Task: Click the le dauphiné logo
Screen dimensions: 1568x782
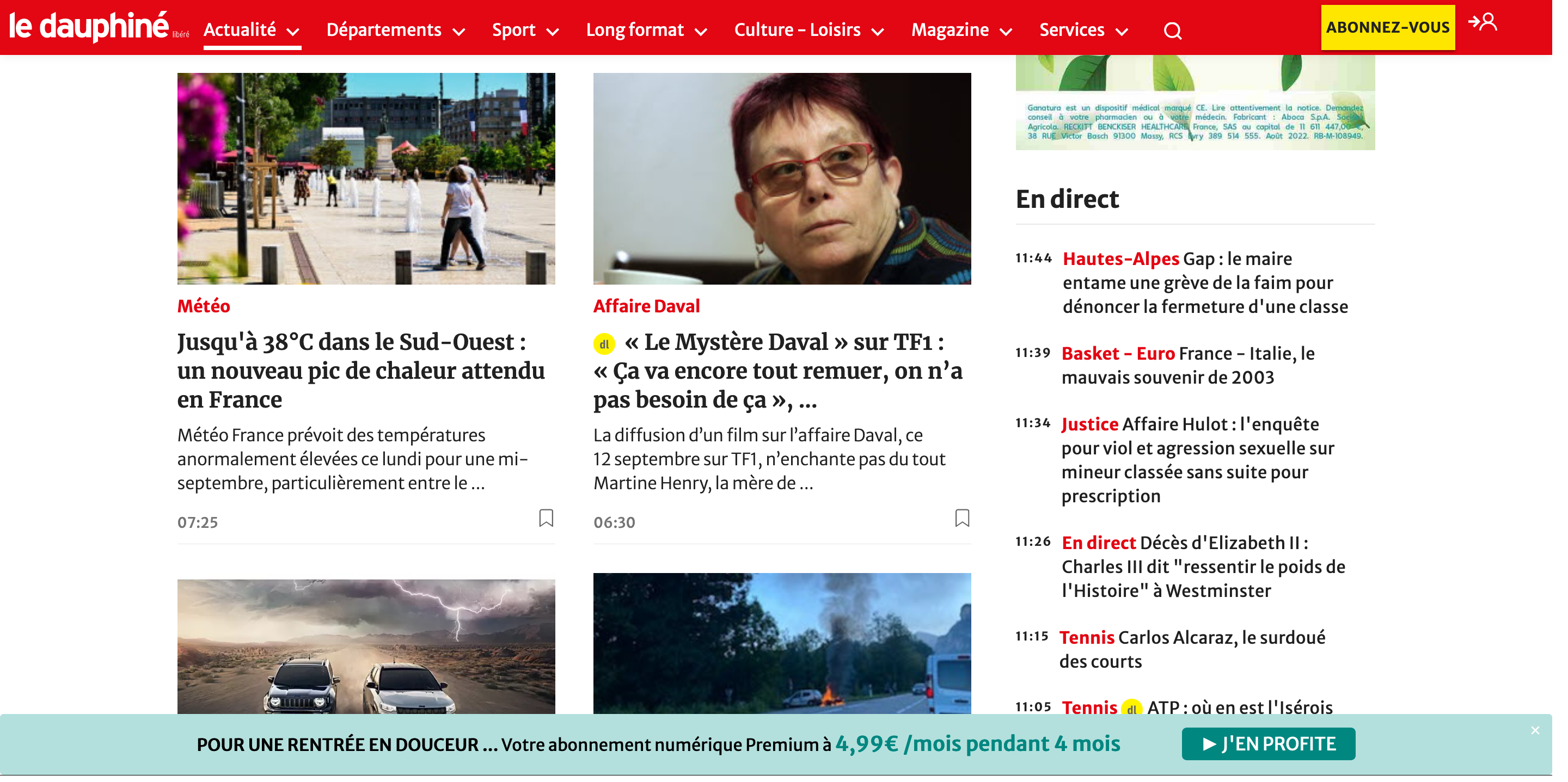Action: point(89,27)
